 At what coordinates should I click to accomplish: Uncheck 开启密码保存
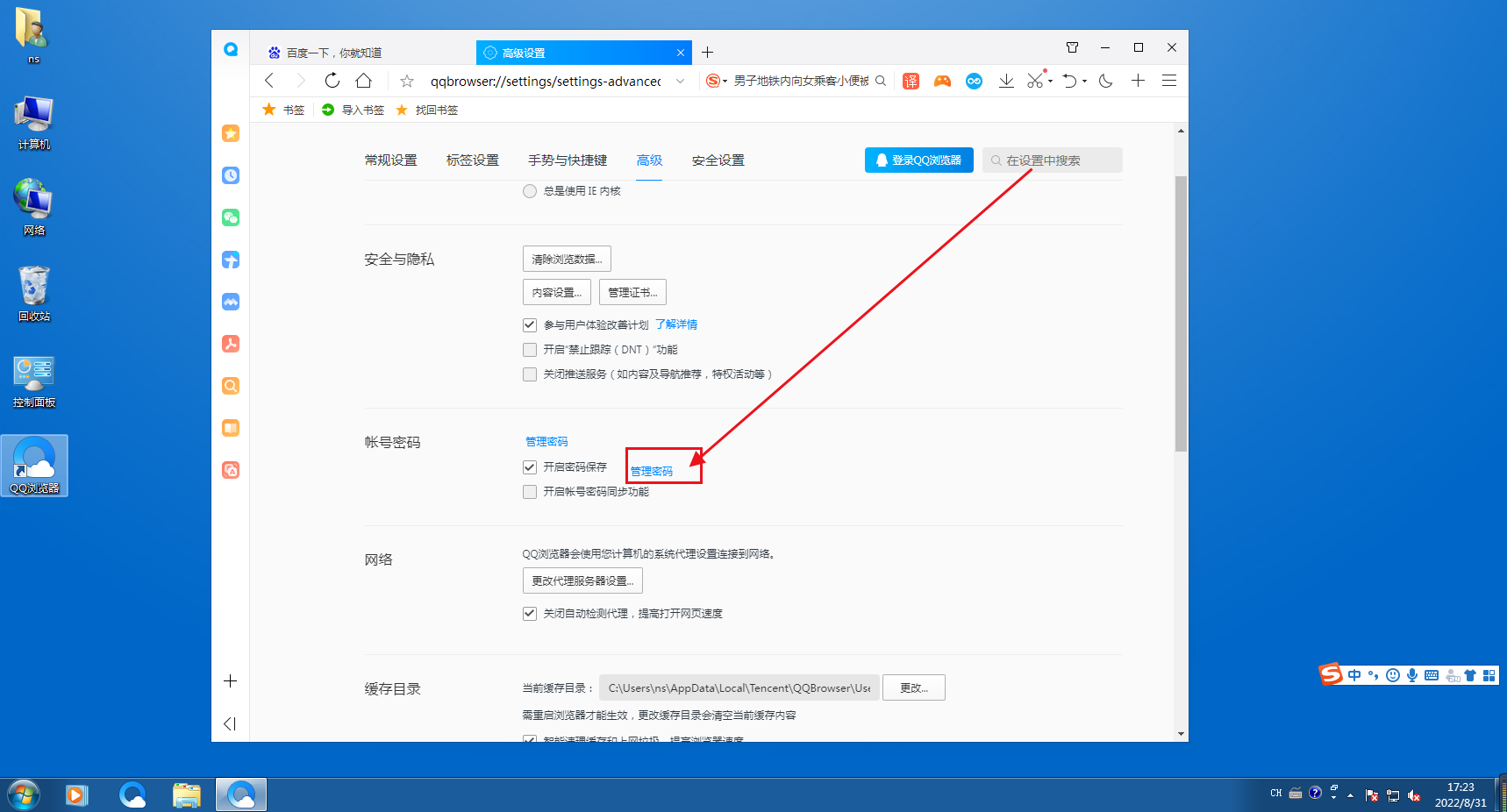point(530,467)
